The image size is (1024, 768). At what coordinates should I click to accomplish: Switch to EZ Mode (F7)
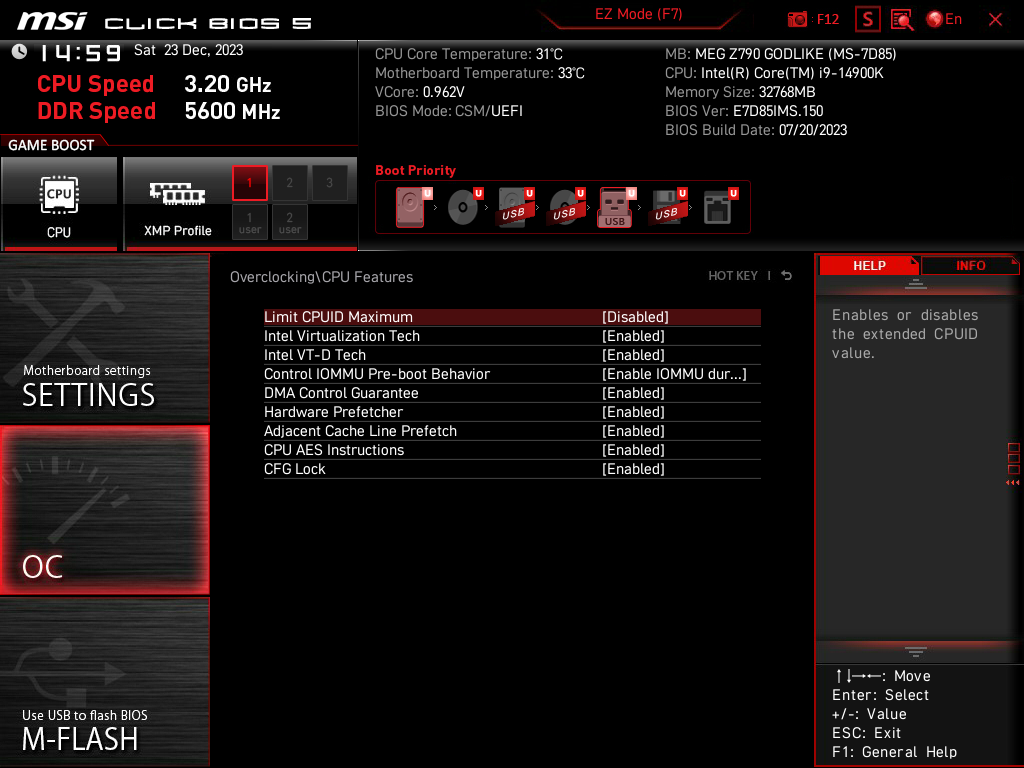click(638, 14)
